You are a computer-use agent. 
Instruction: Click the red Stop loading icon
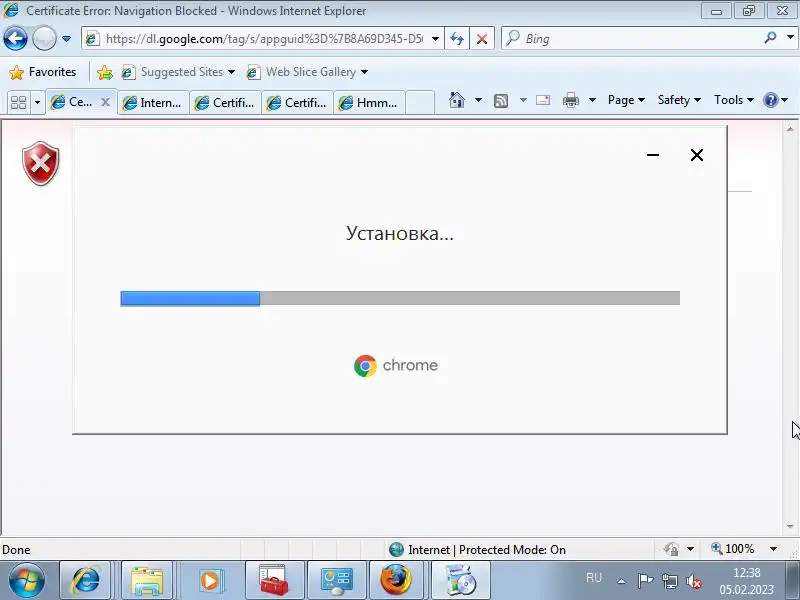(x=482, y=39)
